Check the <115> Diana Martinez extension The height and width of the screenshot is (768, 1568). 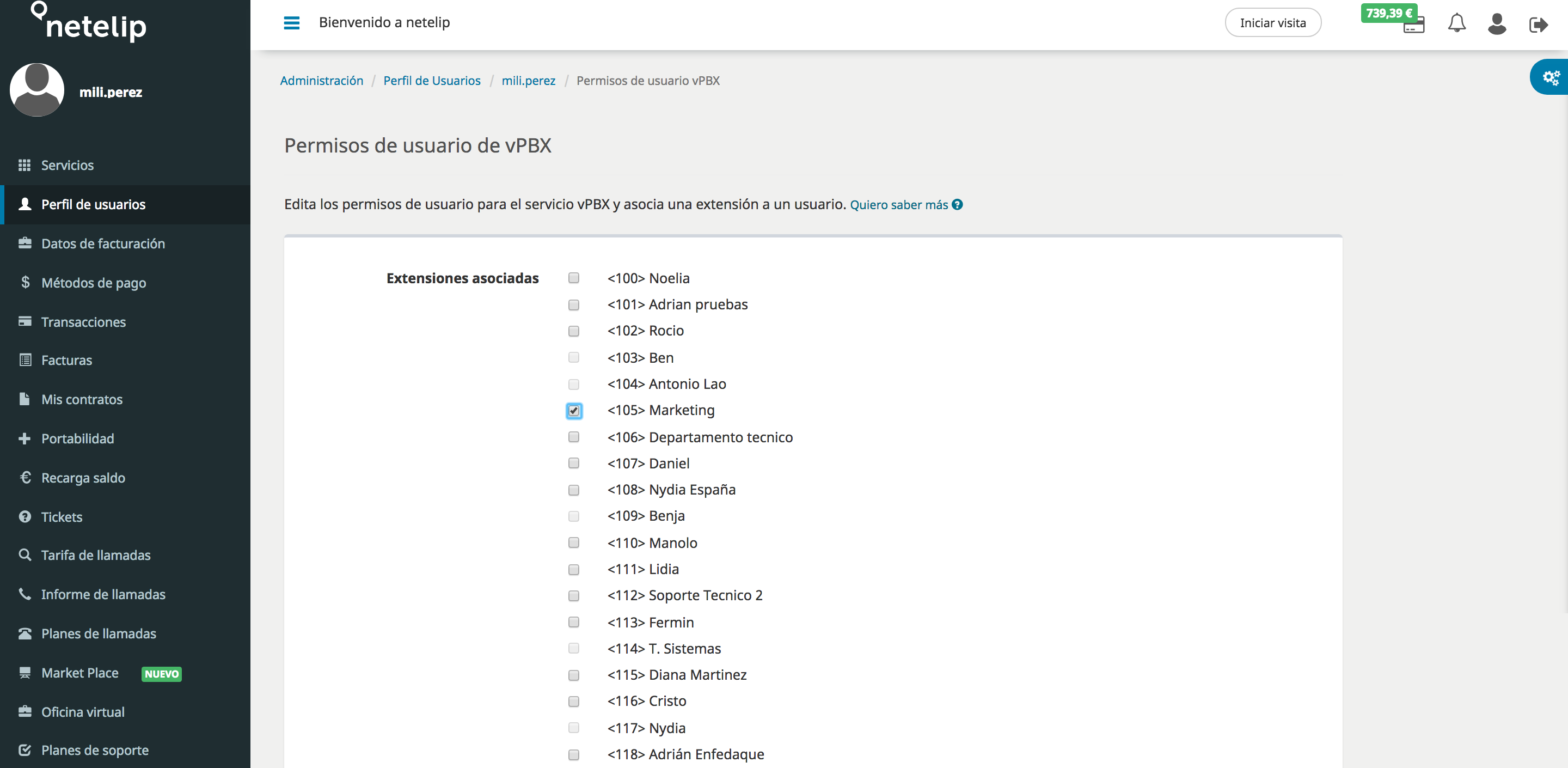(573, 675)
